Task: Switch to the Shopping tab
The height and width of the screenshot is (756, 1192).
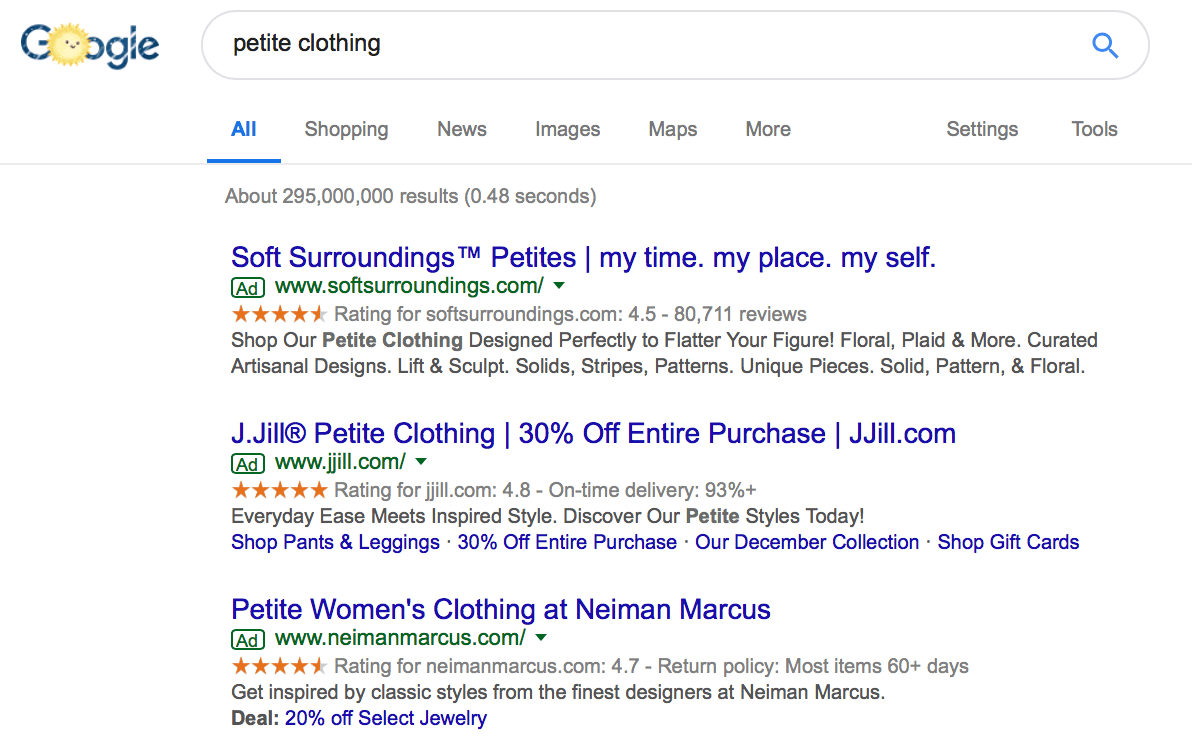Action: click(347, 129)
